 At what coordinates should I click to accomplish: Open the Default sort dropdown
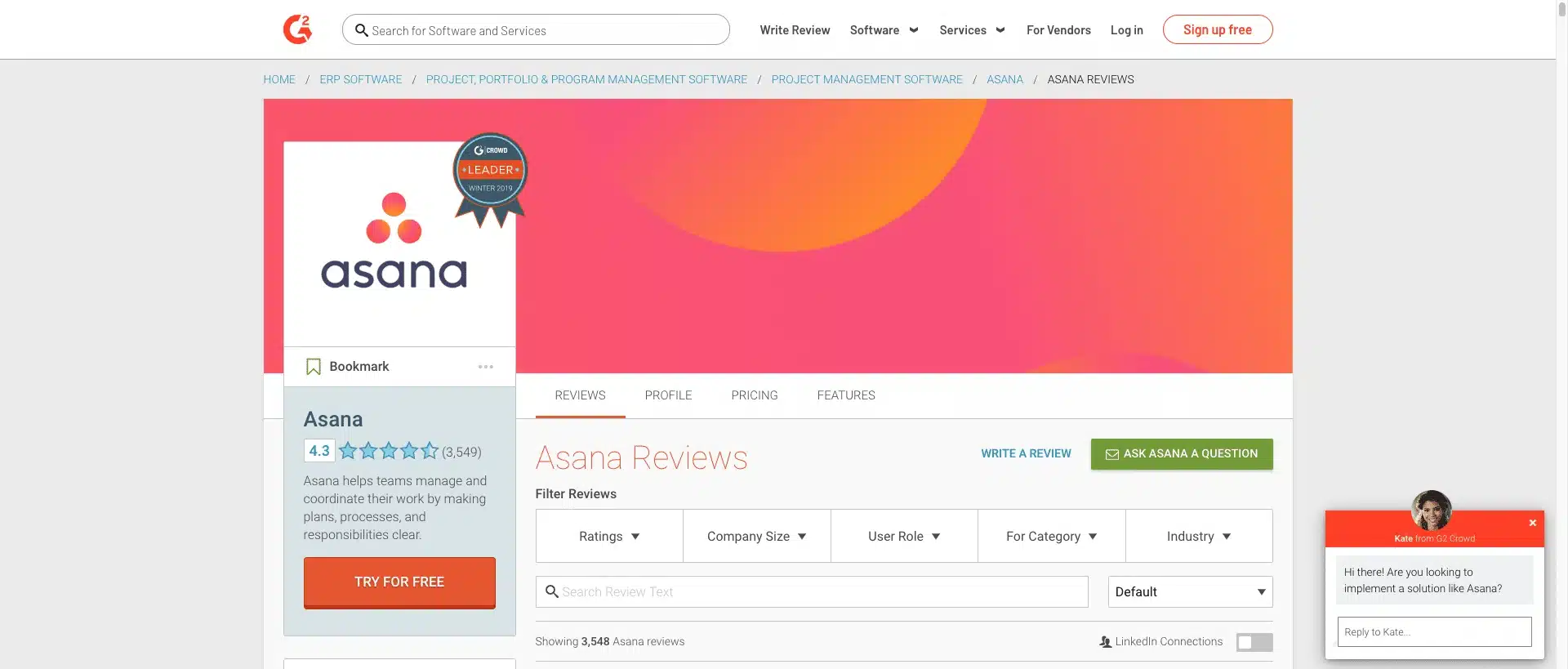[1190, 592]
